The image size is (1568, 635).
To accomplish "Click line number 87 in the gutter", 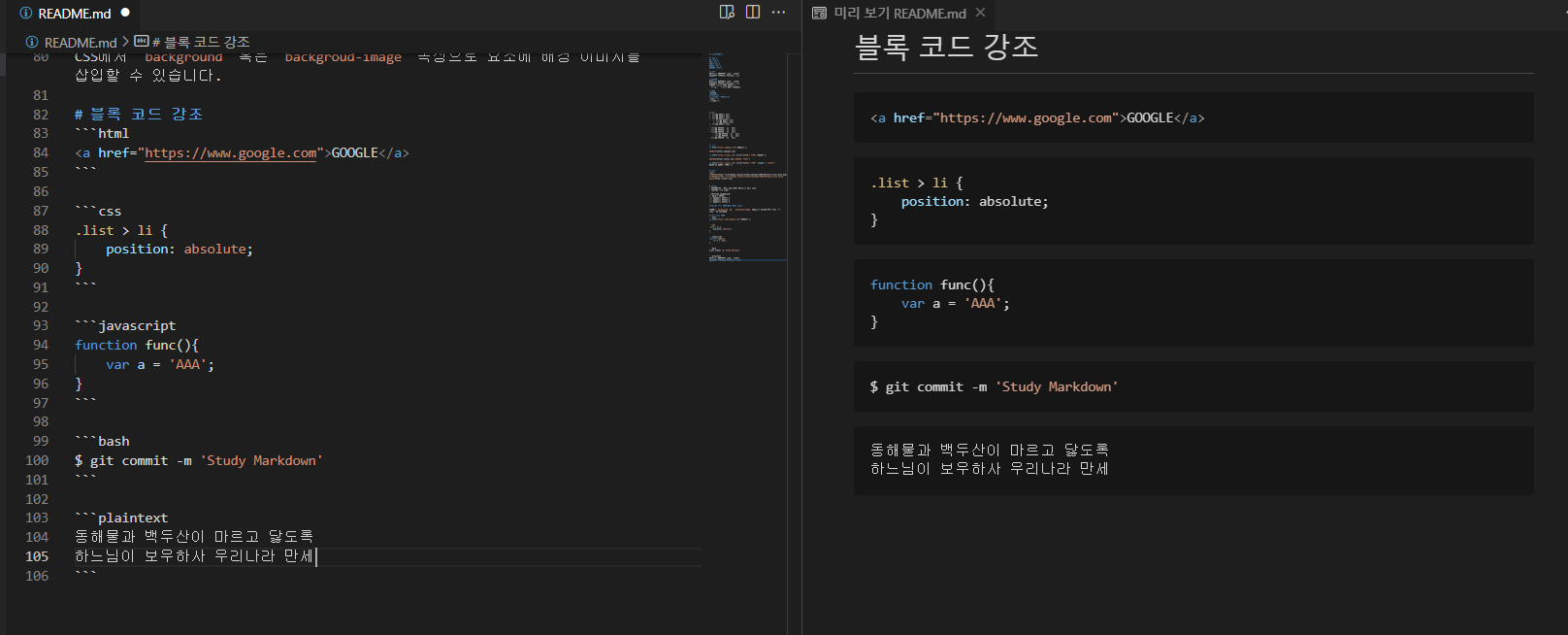I will [40, 211].
